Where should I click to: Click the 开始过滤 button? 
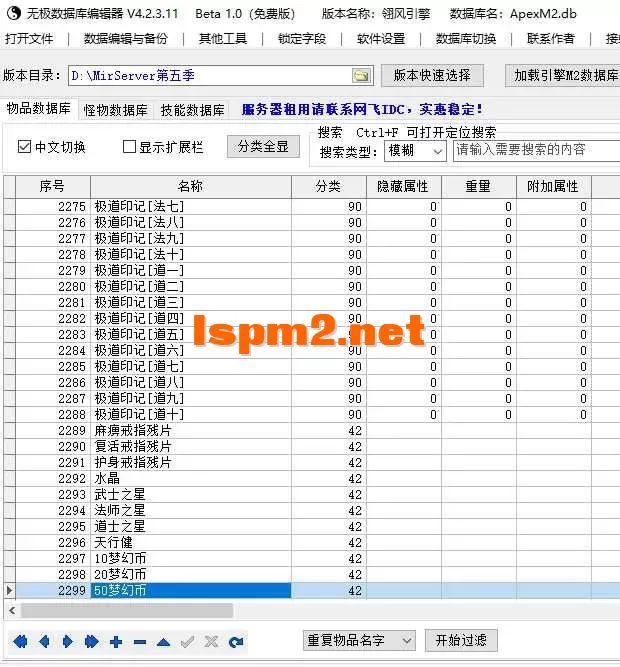click(x=461, y=640)
